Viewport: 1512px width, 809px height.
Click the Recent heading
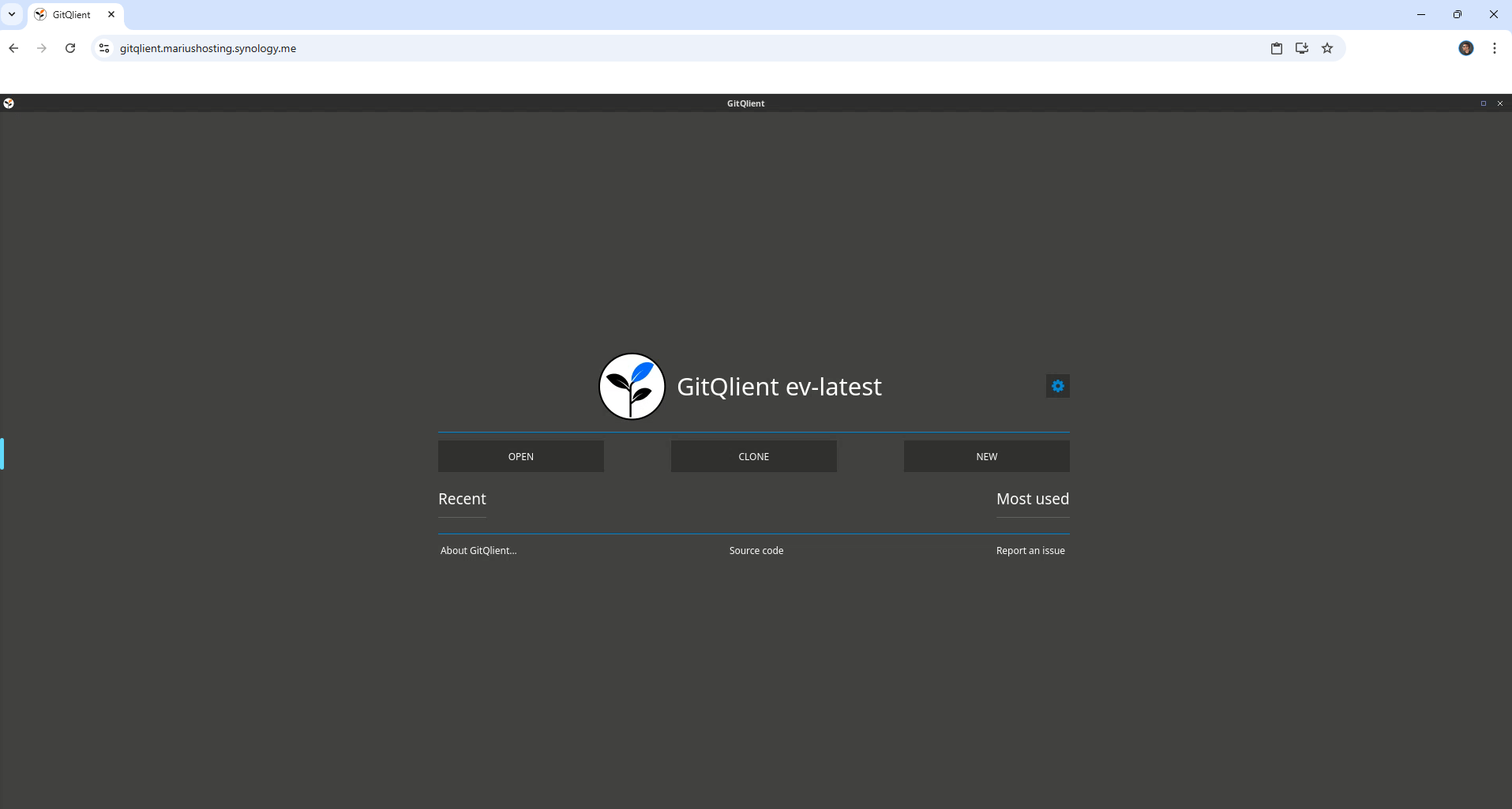point(462,499)
